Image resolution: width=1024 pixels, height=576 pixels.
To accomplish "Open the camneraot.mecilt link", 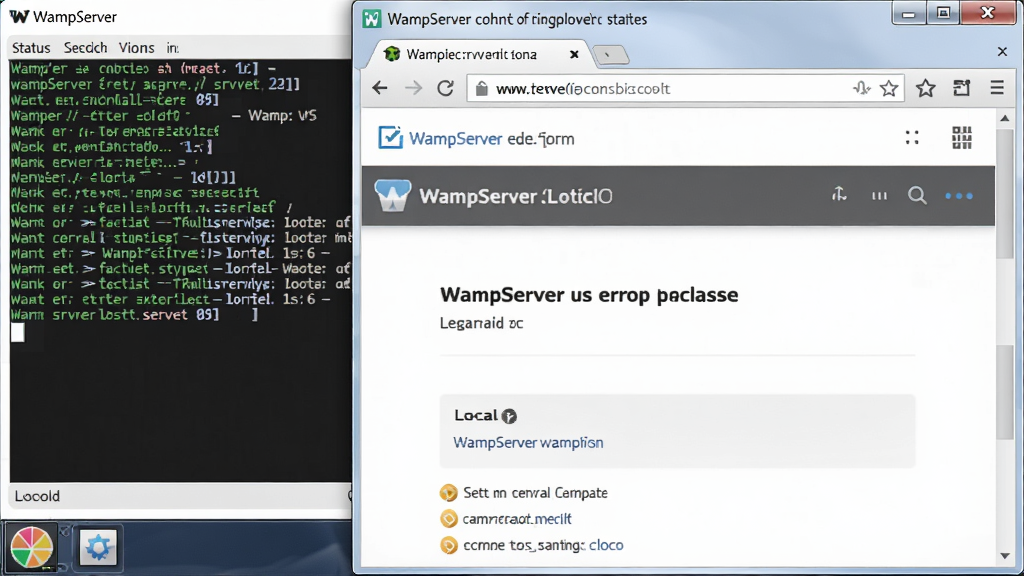I will click(517, 519).
